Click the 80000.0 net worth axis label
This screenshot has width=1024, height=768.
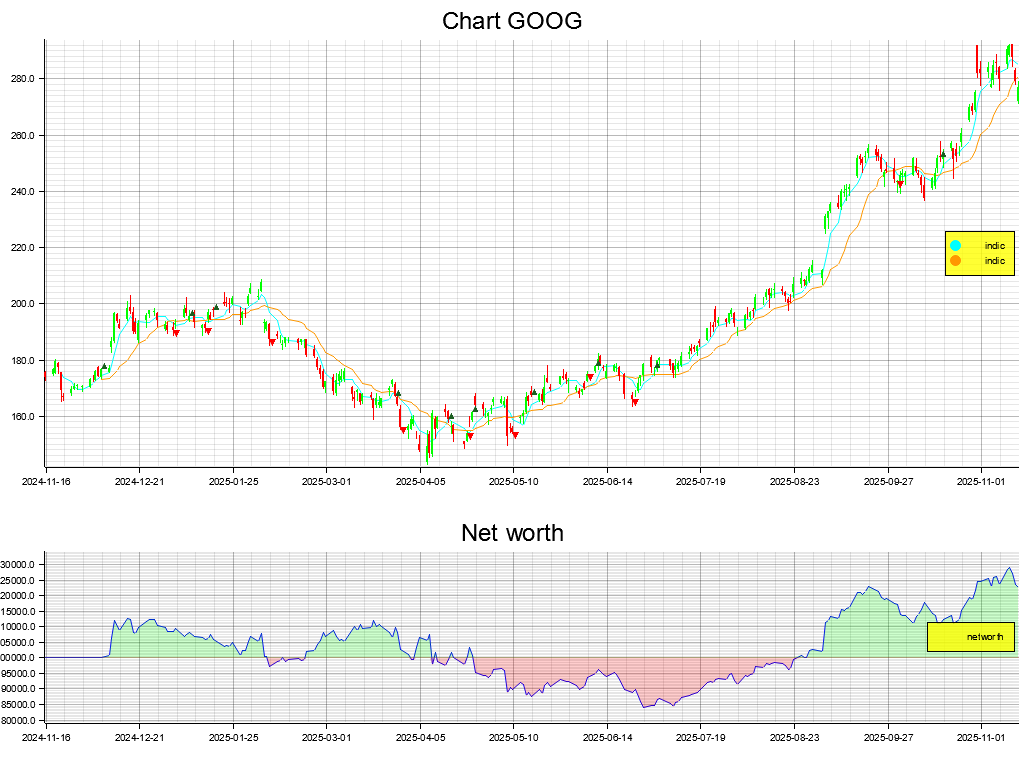pos(21,720)
